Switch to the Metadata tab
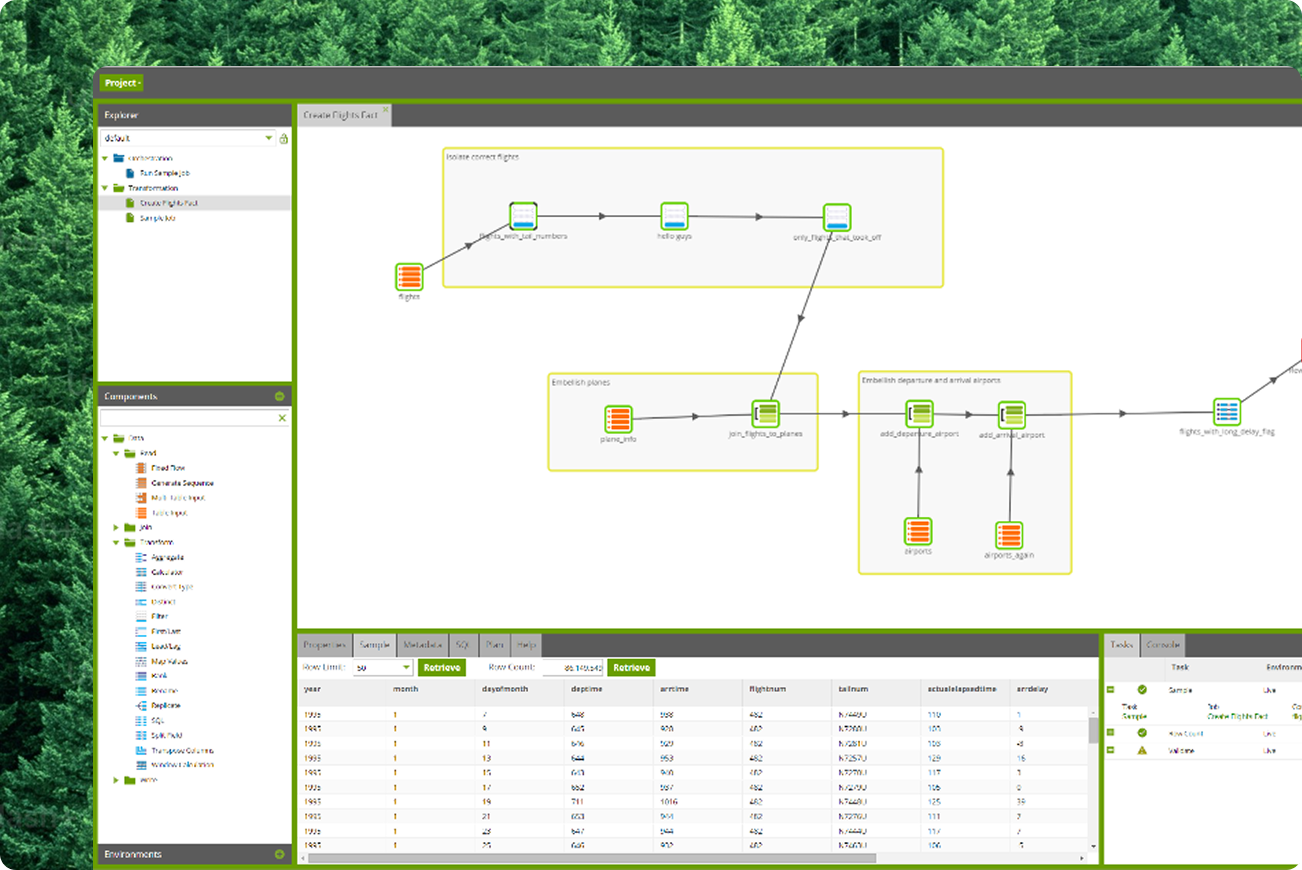Screen dimensions: 1302x870 point(423,645)
